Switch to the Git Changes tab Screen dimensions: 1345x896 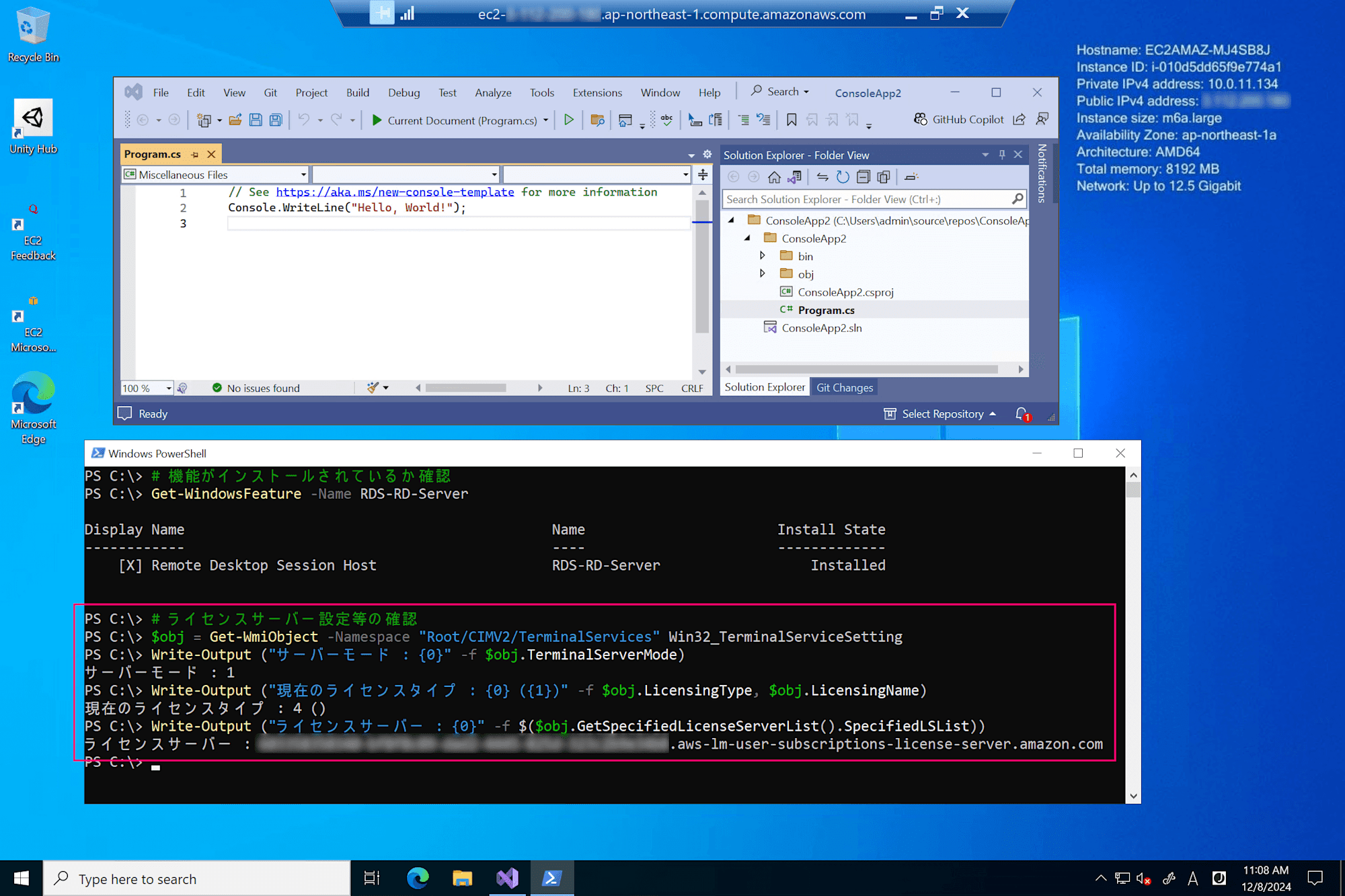[845, 387]
